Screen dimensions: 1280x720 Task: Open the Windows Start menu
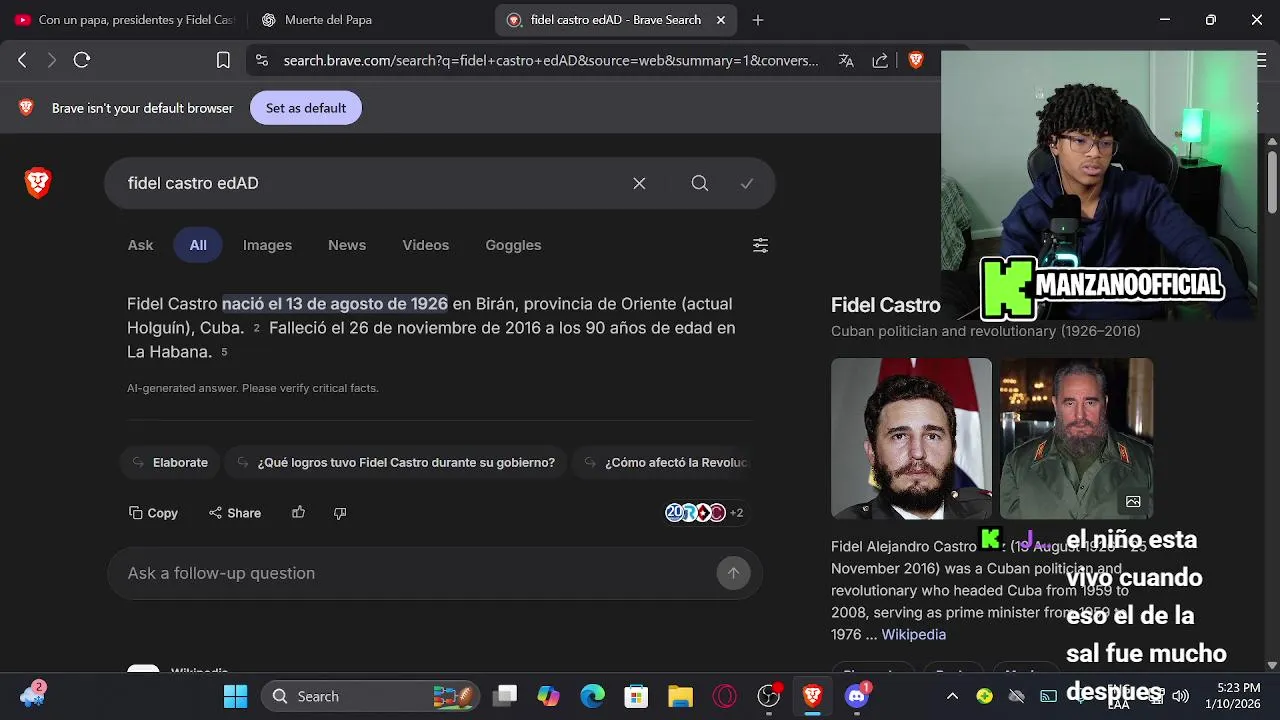click(x=235, y=696)
